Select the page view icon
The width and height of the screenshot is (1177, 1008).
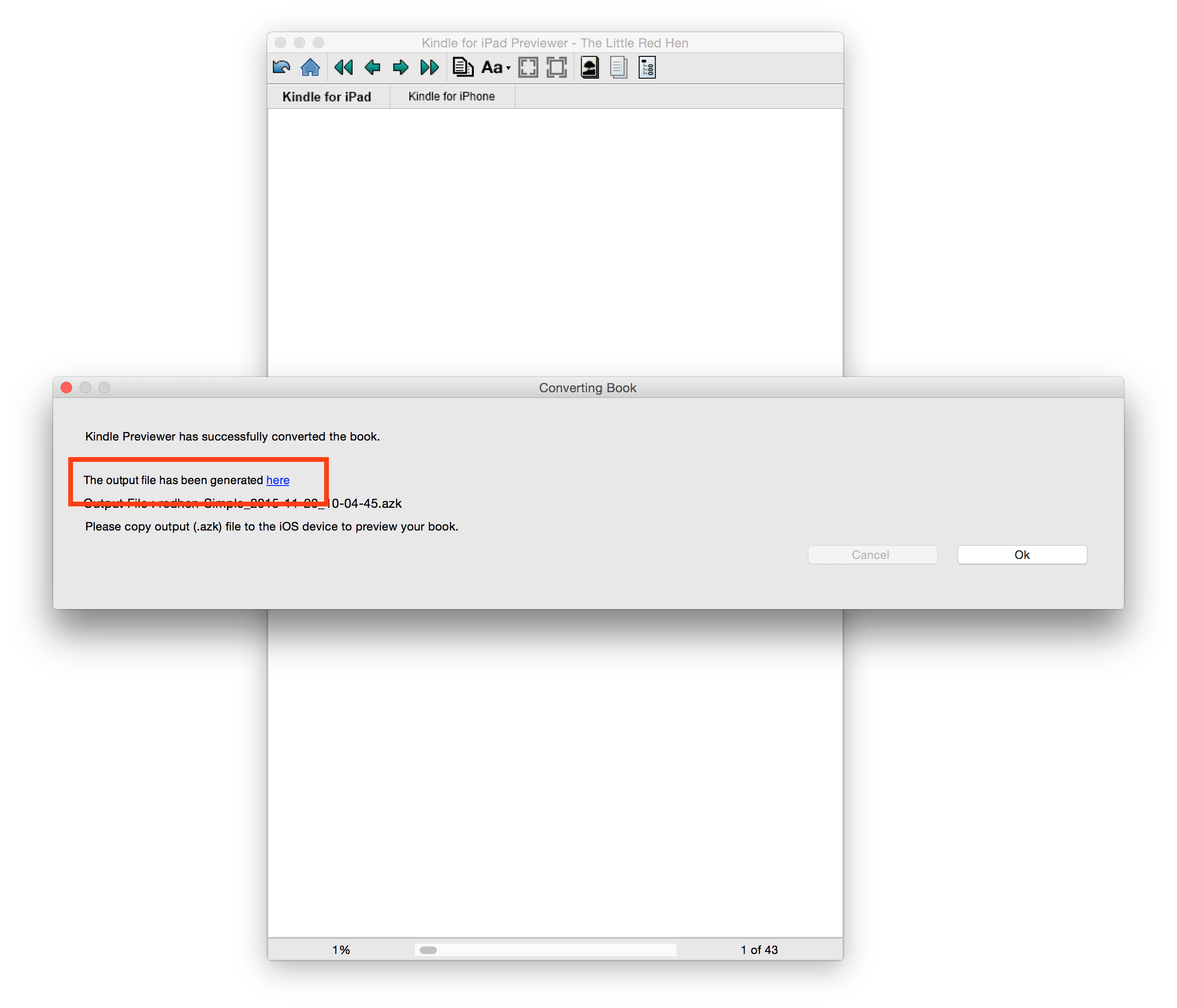tap(463, 67)
